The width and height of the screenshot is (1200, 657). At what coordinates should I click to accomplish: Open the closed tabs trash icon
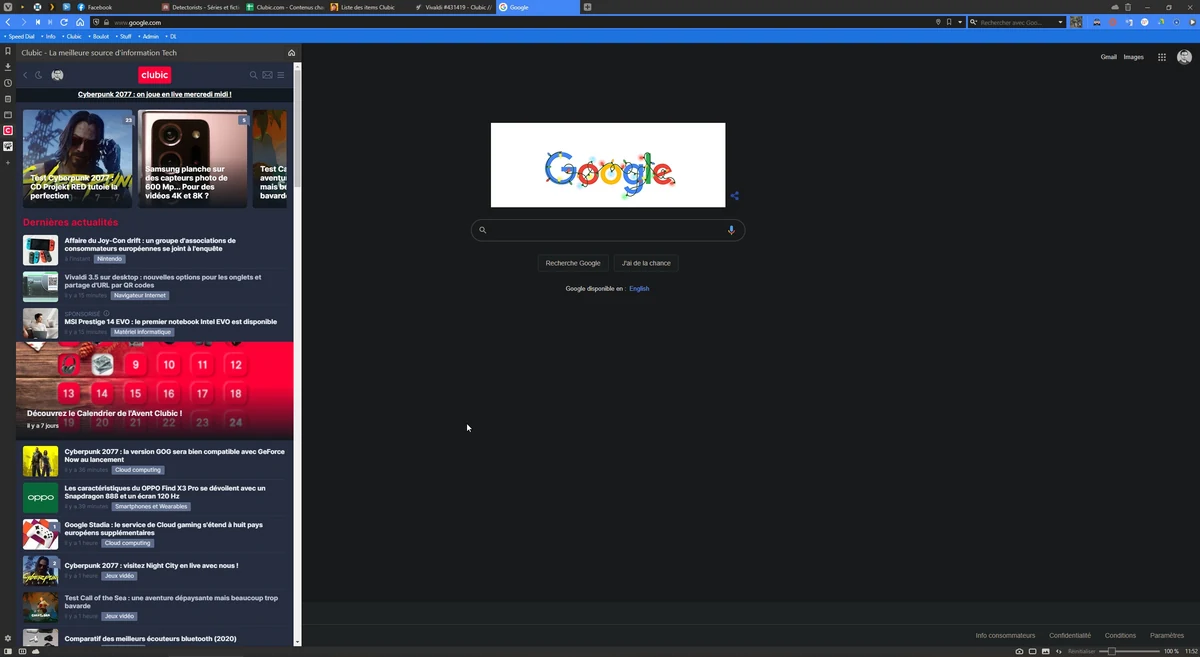1128,7
